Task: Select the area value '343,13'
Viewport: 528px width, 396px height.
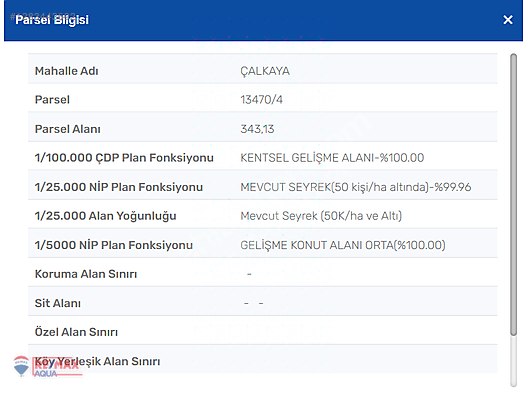Action: (257, 129)
